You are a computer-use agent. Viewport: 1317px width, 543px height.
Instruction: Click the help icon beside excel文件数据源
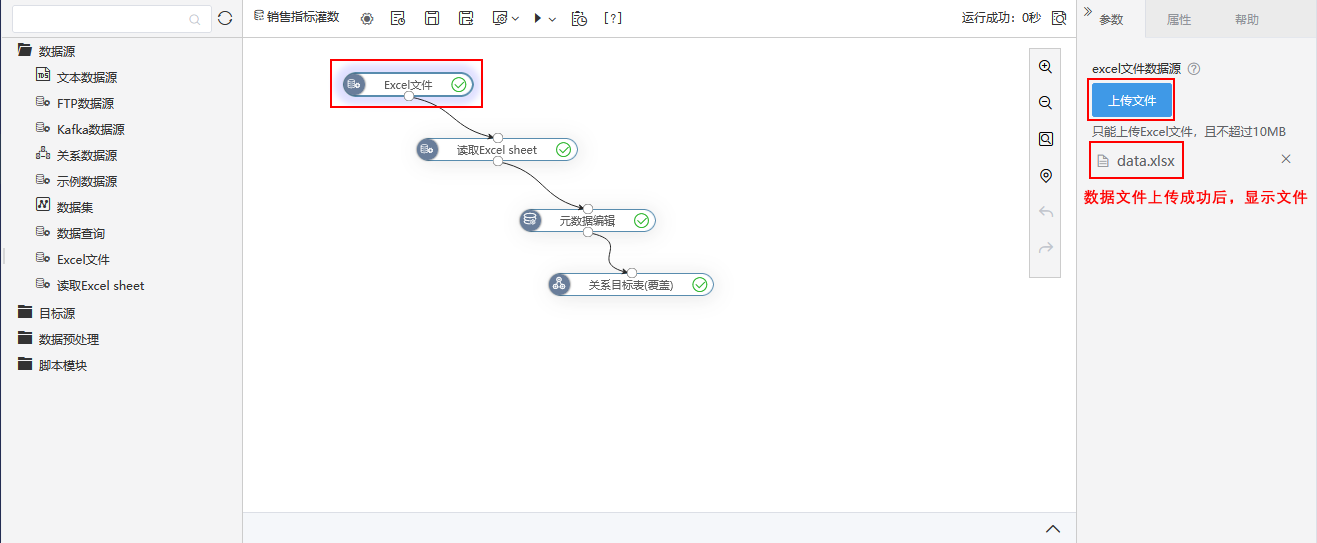(x=1194, y=69)
